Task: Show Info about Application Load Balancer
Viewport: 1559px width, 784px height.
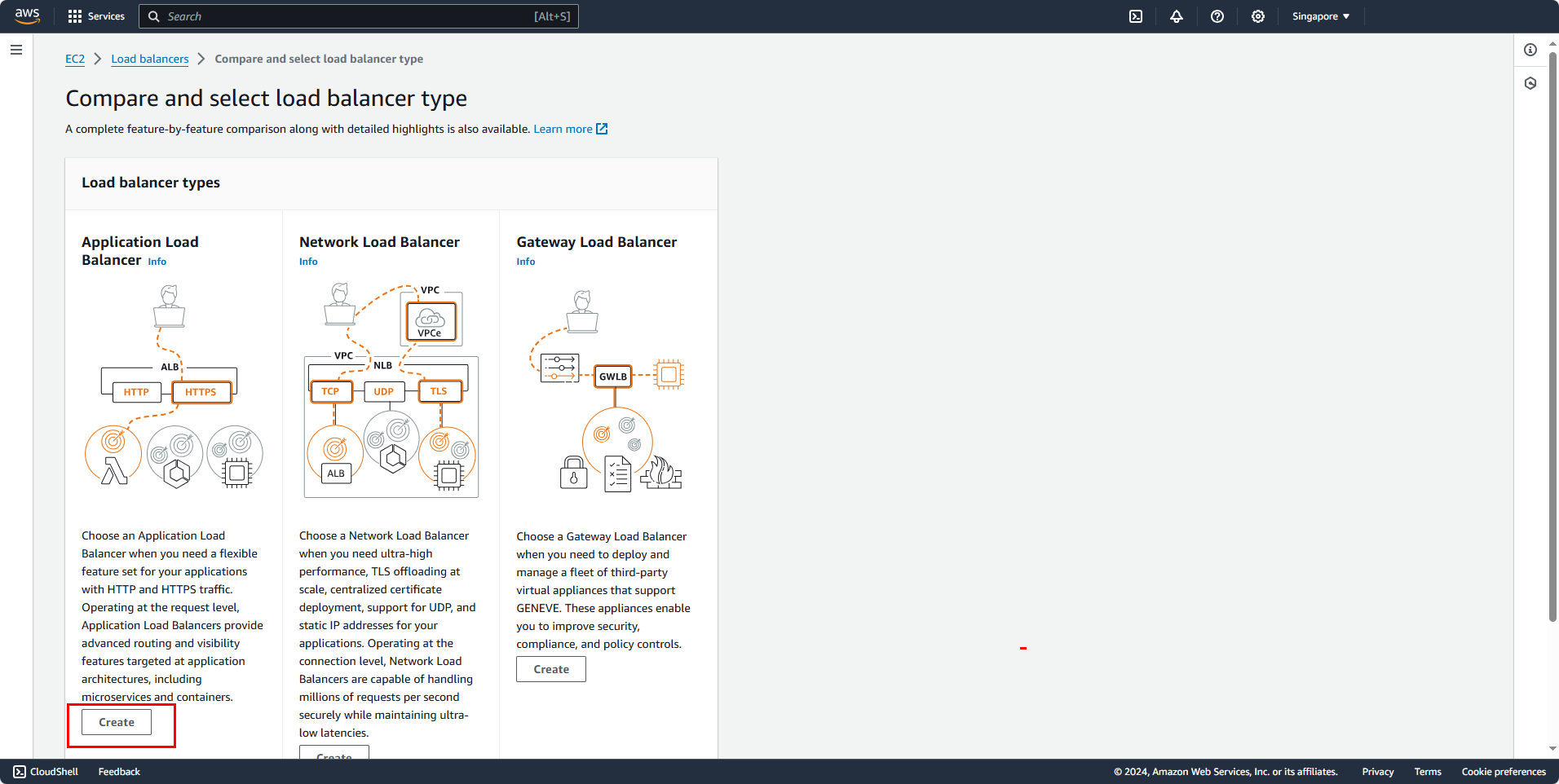Action: (x=157, y=261)
